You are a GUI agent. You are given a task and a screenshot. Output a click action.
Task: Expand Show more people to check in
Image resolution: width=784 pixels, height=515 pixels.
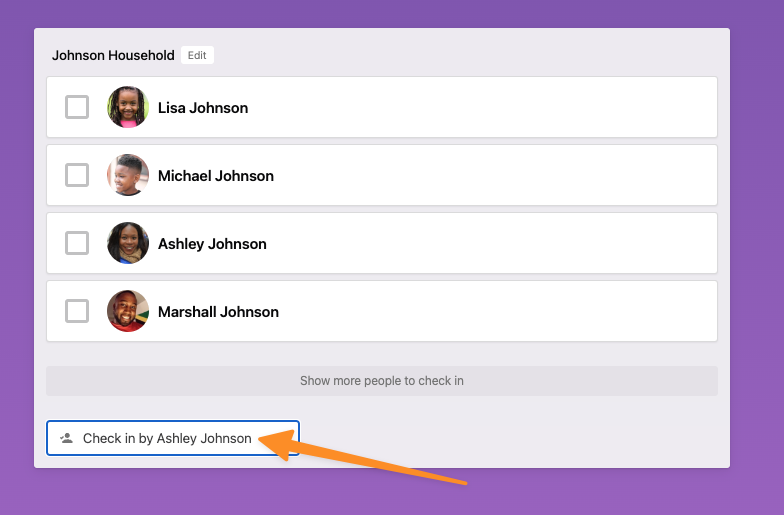pyautogui.click(x=381, y=381)
